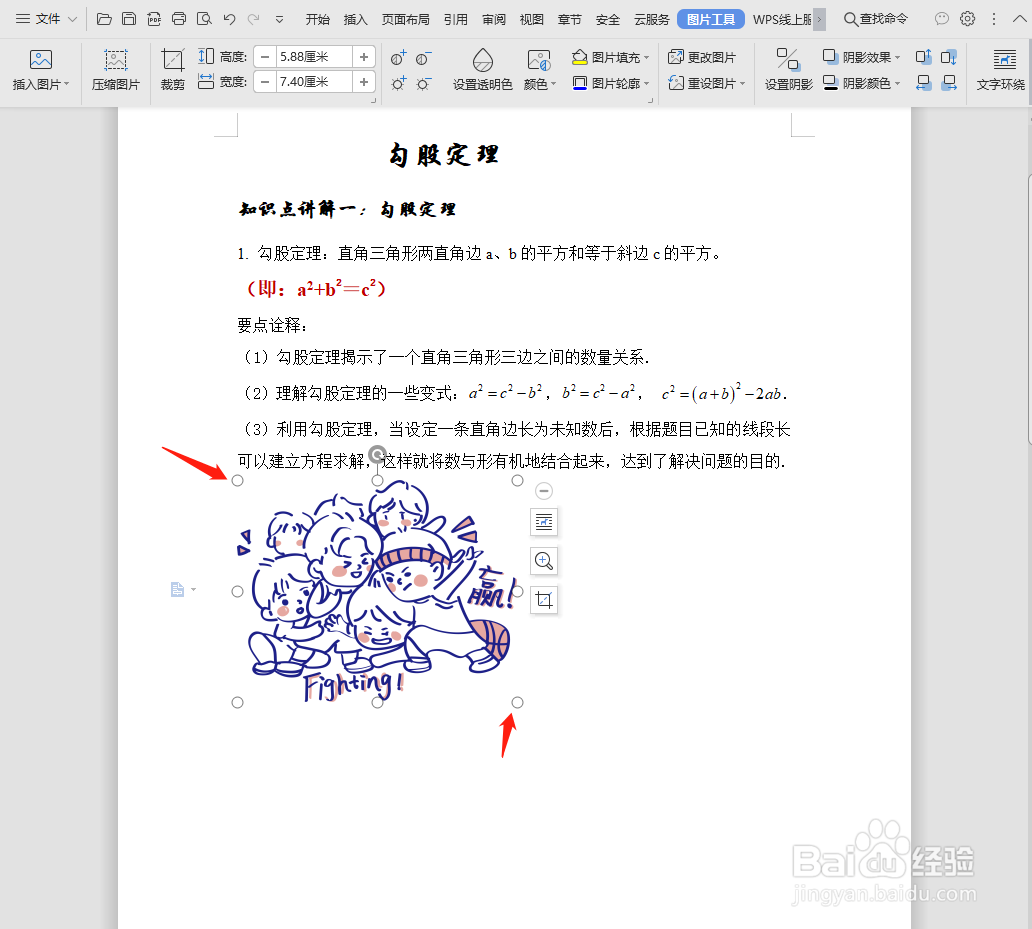Select the 裁剪 crop tool
Image resolution: width=1032 pixels, height=929 pixels.
pos(173,70)
